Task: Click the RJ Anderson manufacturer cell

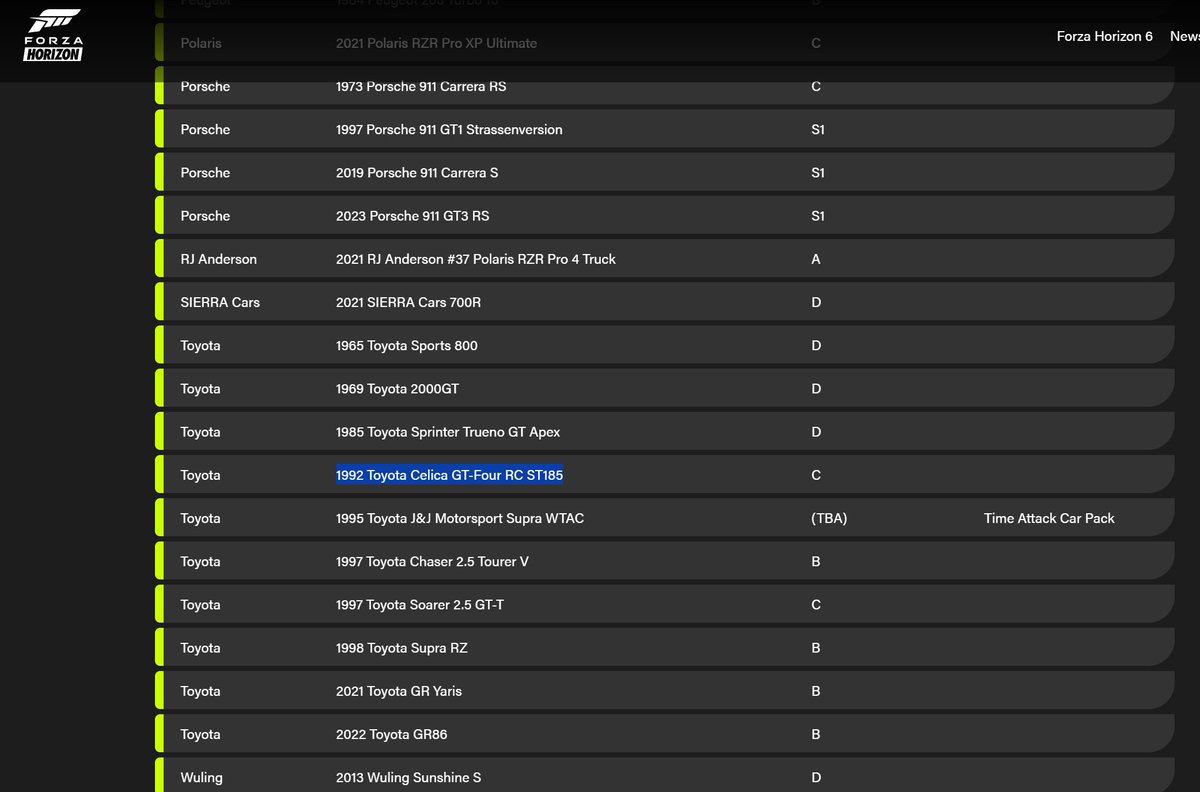Action: point(218,258)
